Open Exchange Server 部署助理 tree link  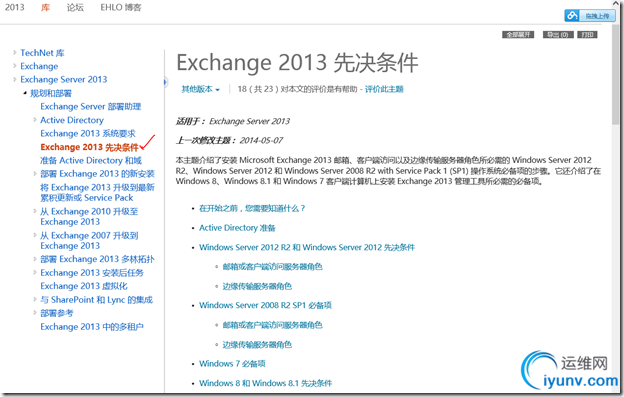(x=91, y=106)
